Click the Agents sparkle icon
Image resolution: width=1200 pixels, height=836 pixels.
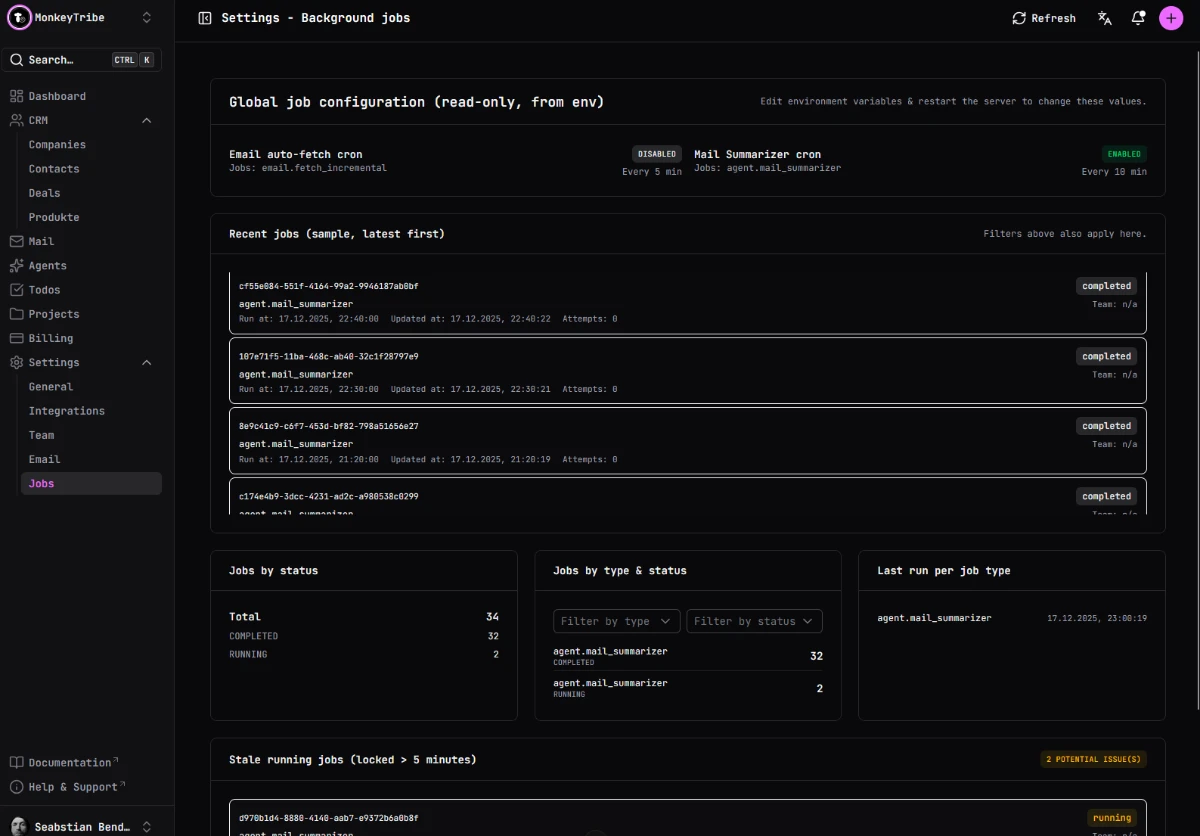pos(16,266)
